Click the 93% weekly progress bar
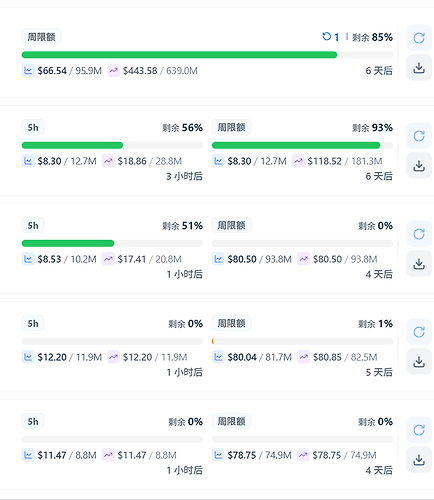 (x=302, y=145)
